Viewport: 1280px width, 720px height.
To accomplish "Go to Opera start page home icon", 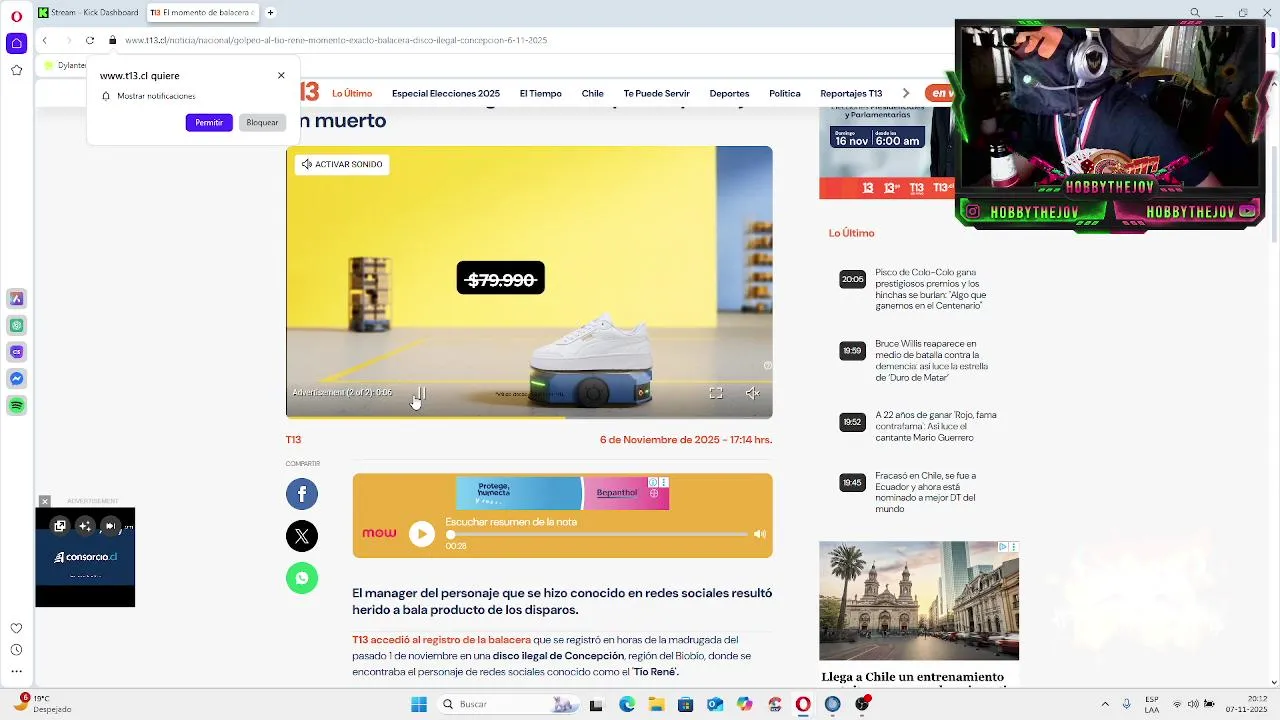I will coord(16,43).
